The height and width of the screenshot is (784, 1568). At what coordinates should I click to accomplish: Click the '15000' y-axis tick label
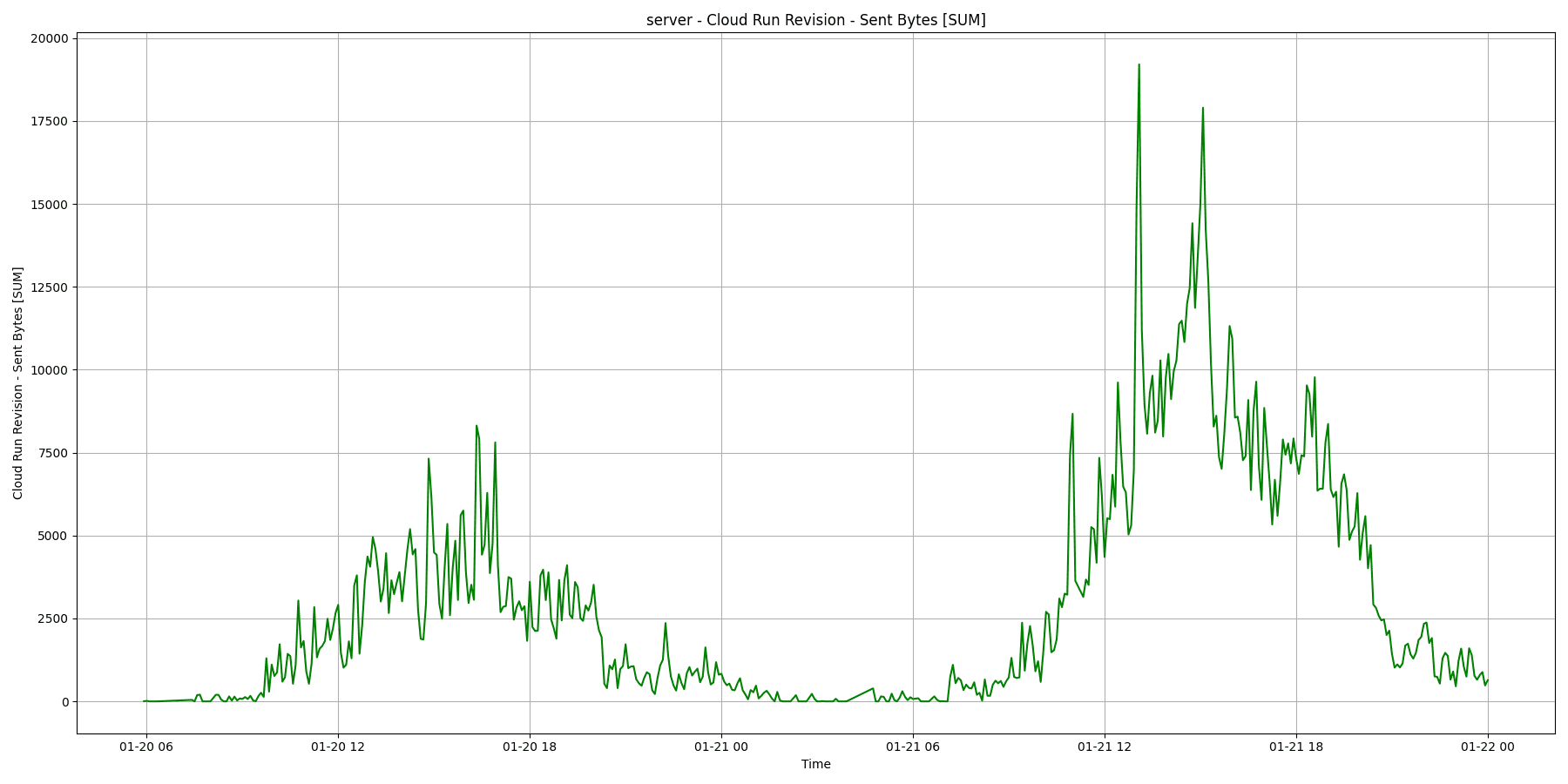point(49,205)
